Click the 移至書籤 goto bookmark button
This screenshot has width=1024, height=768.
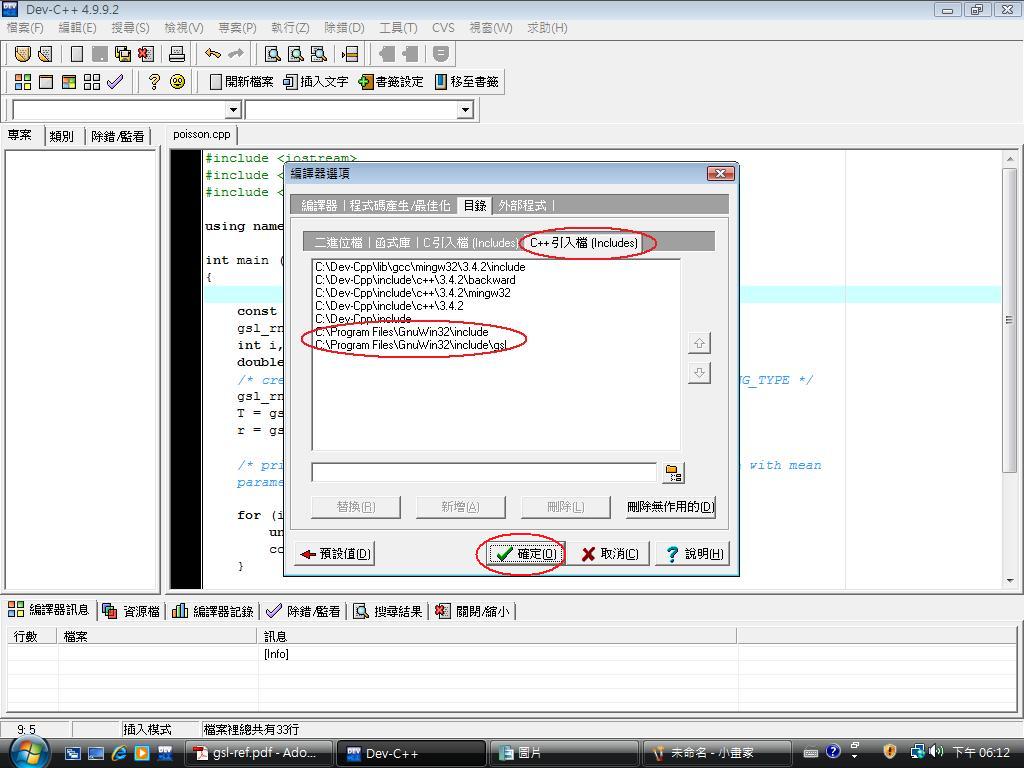coord(466,82)
